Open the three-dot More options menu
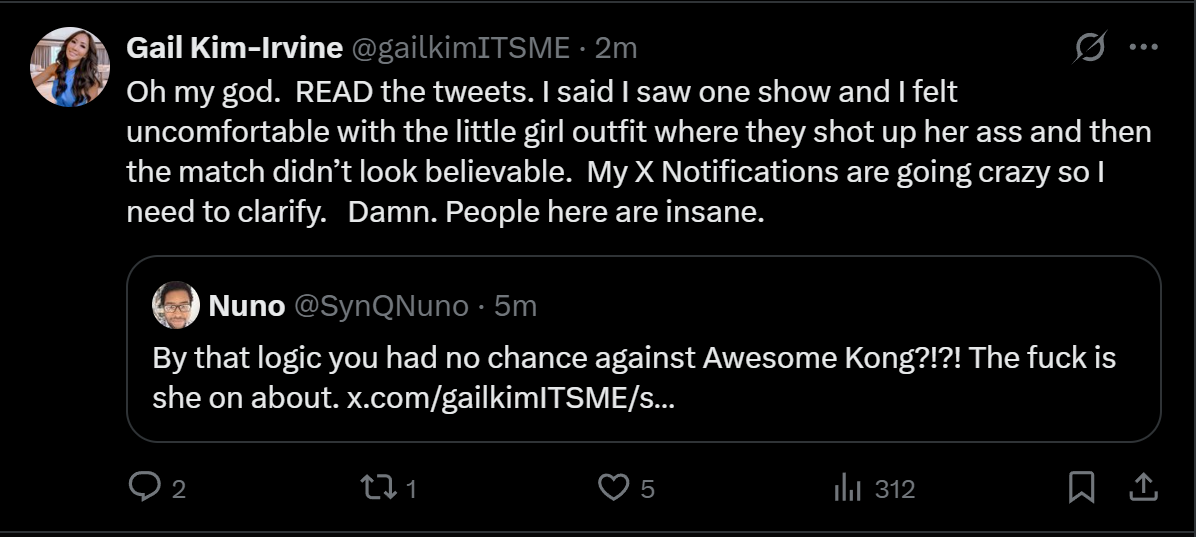 click(x=1143, y=47)
